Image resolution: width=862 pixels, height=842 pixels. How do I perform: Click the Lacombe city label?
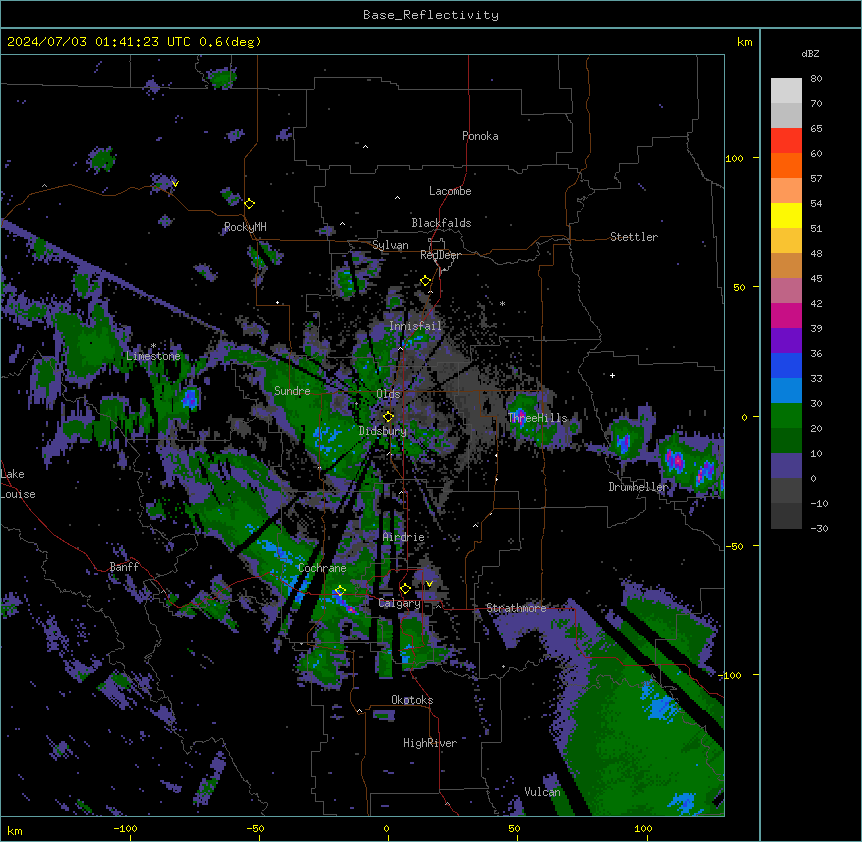pyautogui.click(x=450, y=191)
